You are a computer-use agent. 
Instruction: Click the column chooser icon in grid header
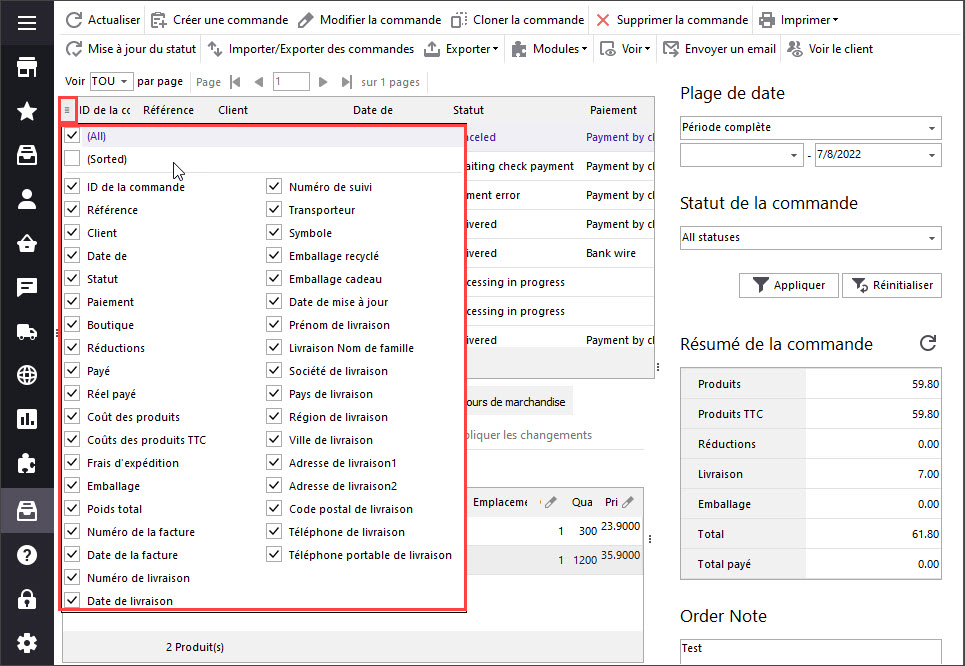(x=67, y=110)
